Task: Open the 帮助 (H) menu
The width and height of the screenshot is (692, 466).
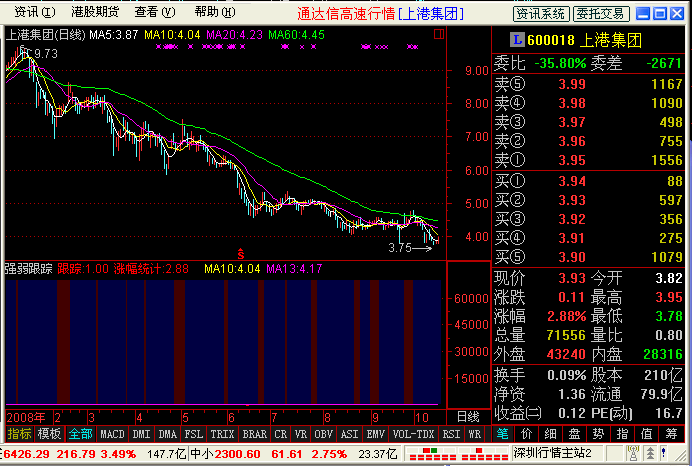Action: coord(215,12)
